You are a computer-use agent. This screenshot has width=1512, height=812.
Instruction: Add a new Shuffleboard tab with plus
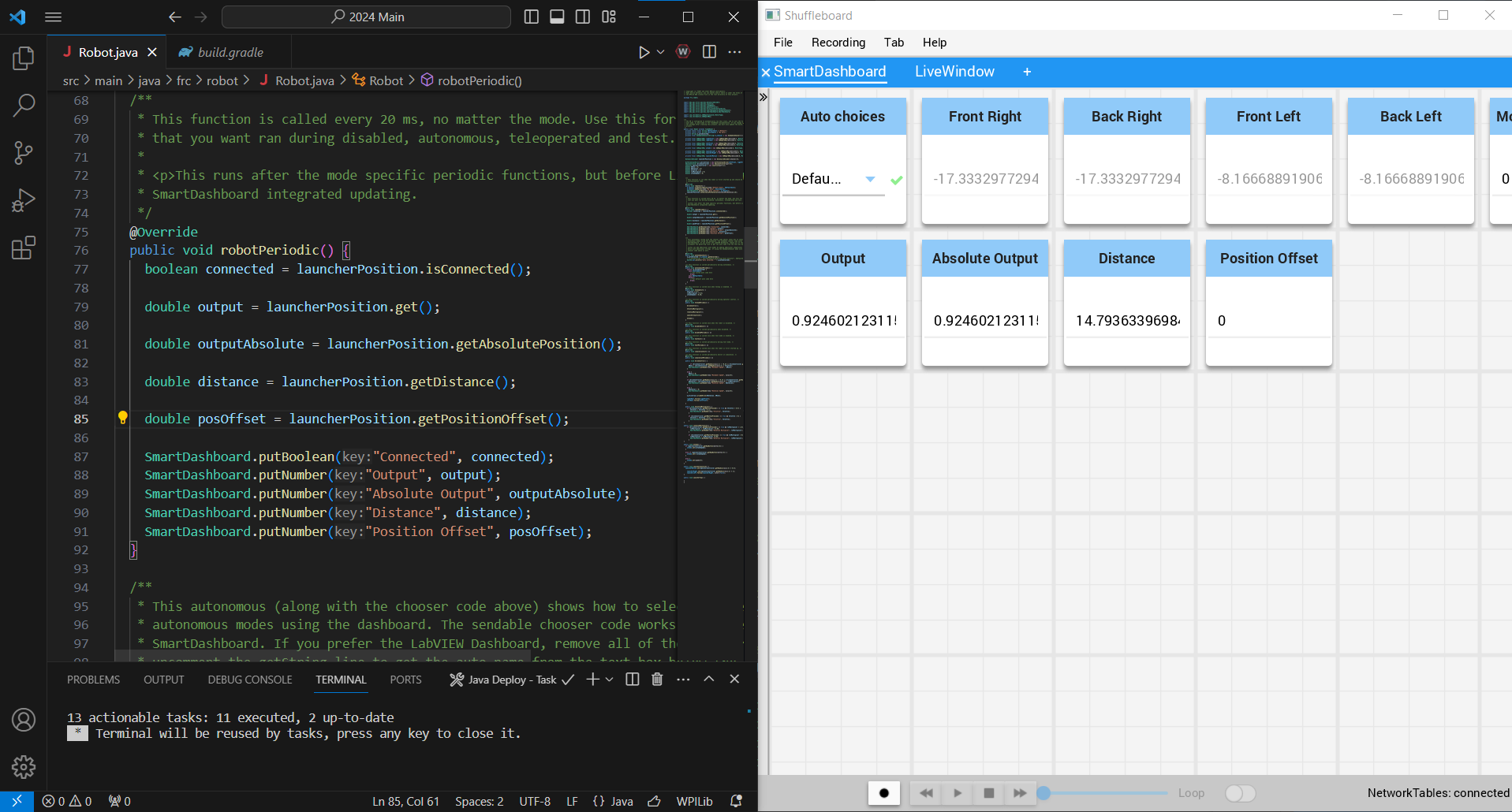tap(1027, 72)
